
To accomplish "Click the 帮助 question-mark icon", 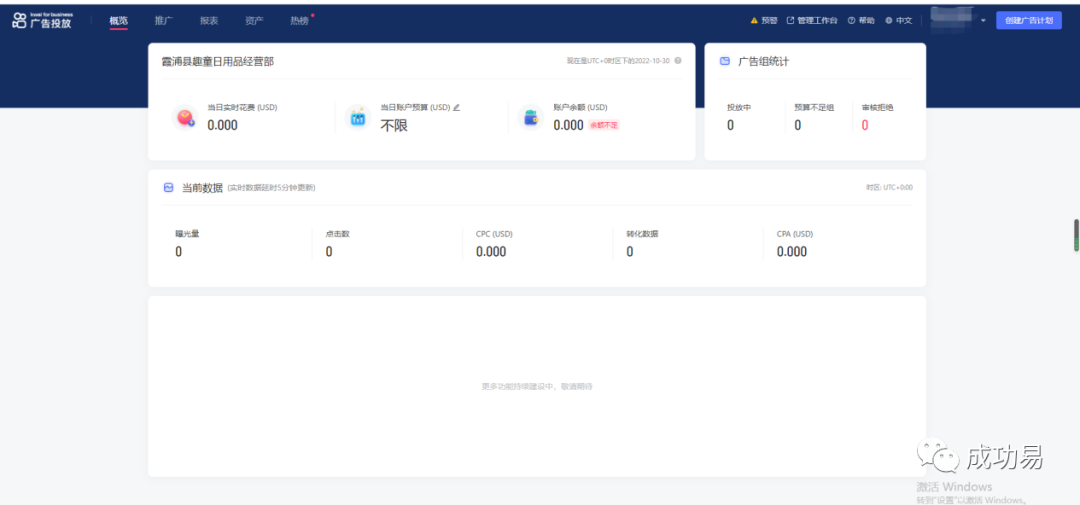I will [x=851, y=21].
